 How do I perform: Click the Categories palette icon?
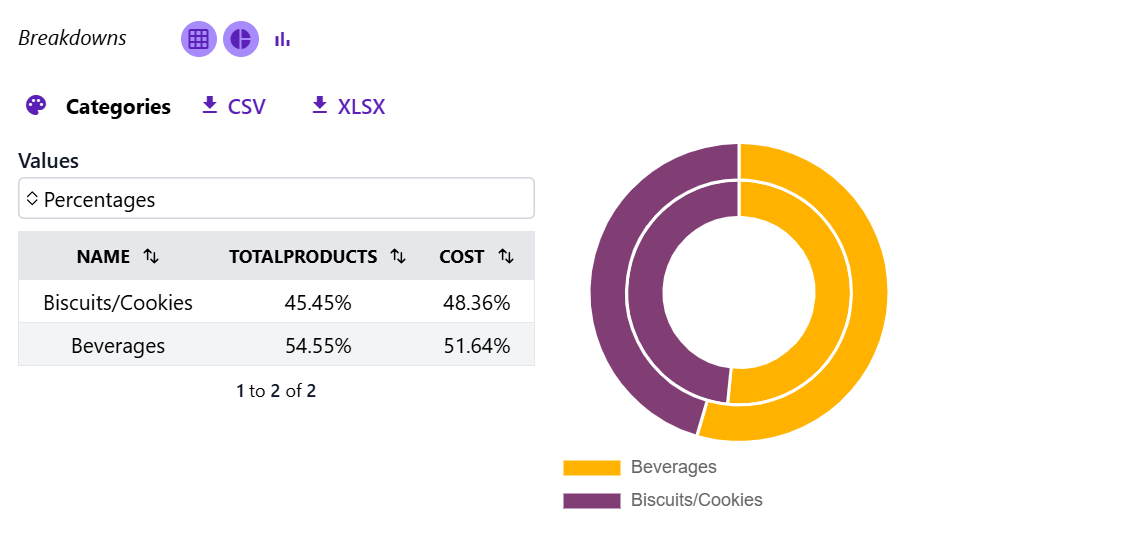(x=36, y=106)
